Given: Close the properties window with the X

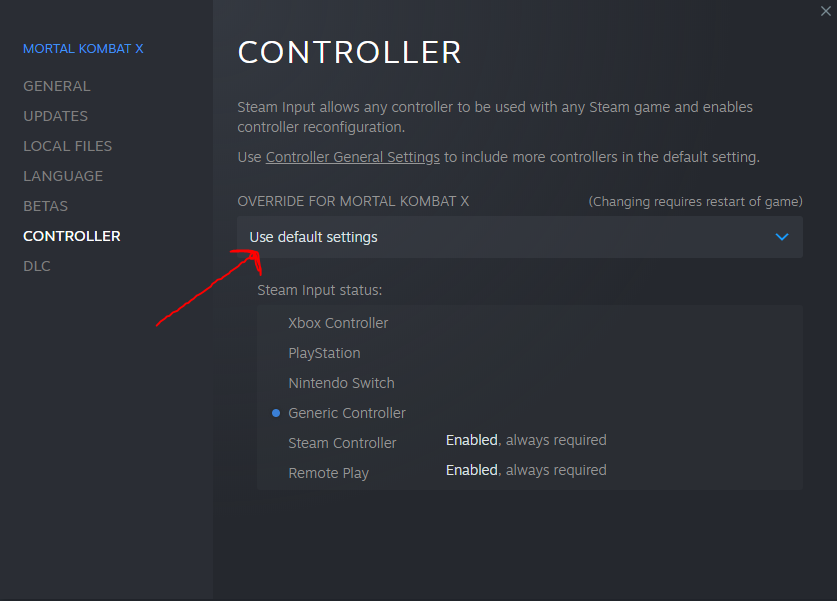Looking at the screenshot, I should pos(825,11).
